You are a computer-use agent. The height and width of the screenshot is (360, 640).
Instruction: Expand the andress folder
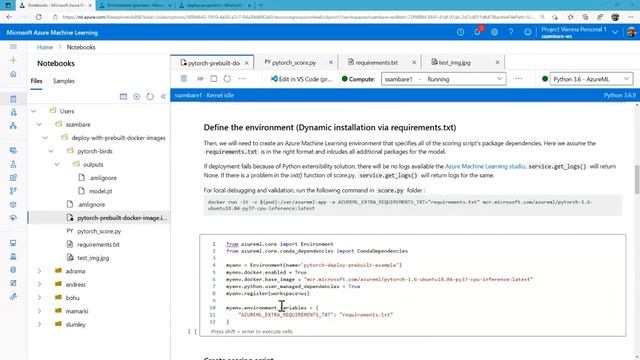click(39, 284)
